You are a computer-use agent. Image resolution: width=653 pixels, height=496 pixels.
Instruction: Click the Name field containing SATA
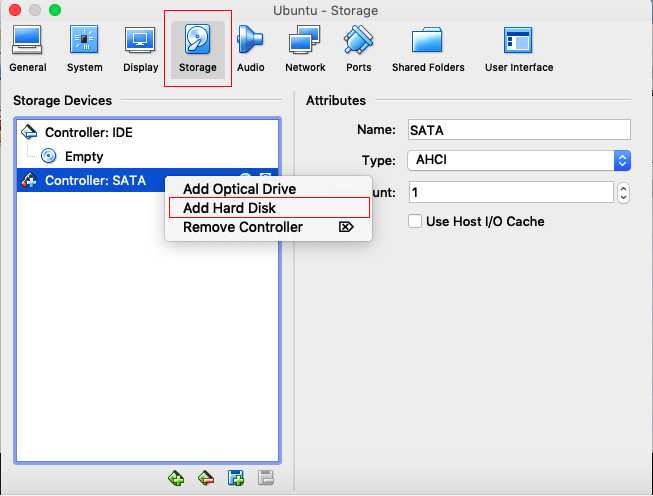coord(519,130)
